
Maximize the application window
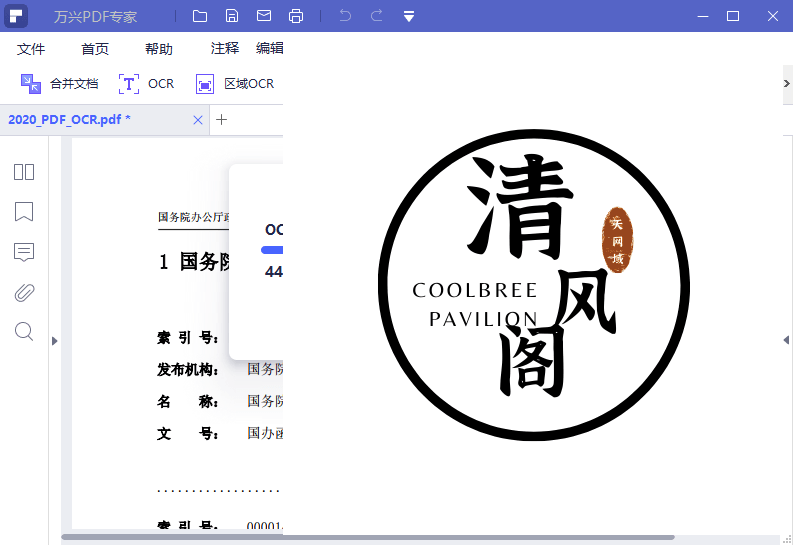[733, 16]
